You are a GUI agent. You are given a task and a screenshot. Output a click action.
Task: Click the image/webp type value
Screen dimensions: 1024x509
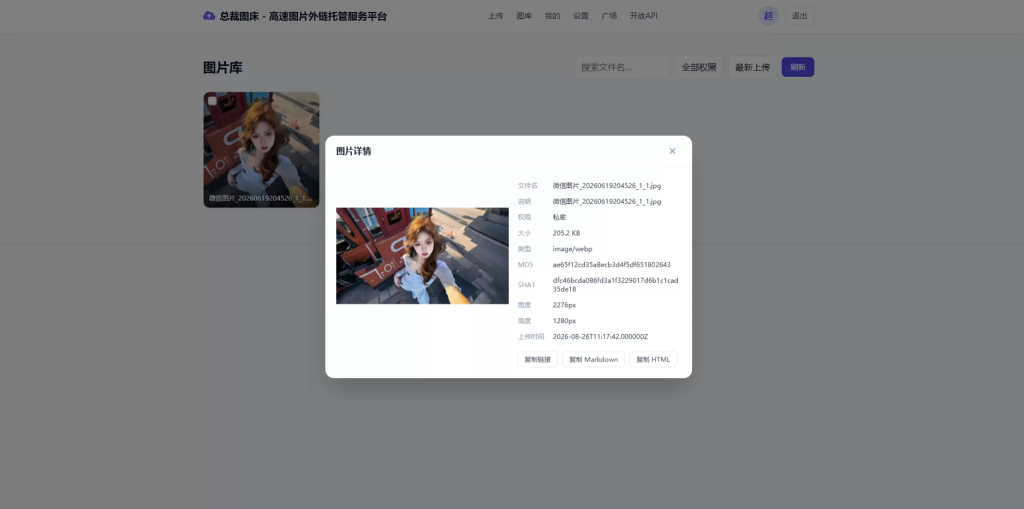(x=572, y=249)
